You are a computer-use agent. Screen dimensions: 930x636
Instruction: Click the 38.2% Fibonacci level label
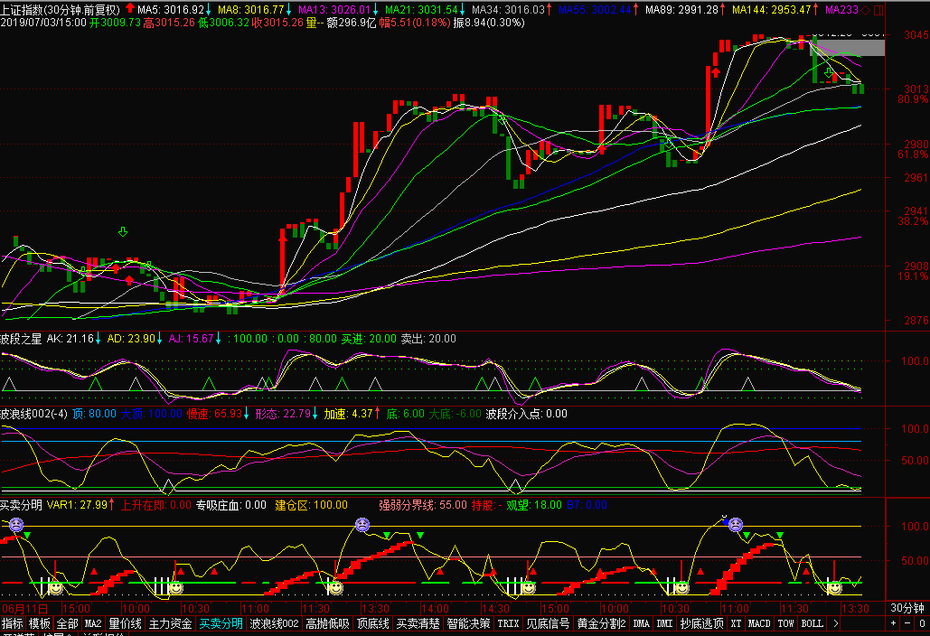[x=913, y=221]
